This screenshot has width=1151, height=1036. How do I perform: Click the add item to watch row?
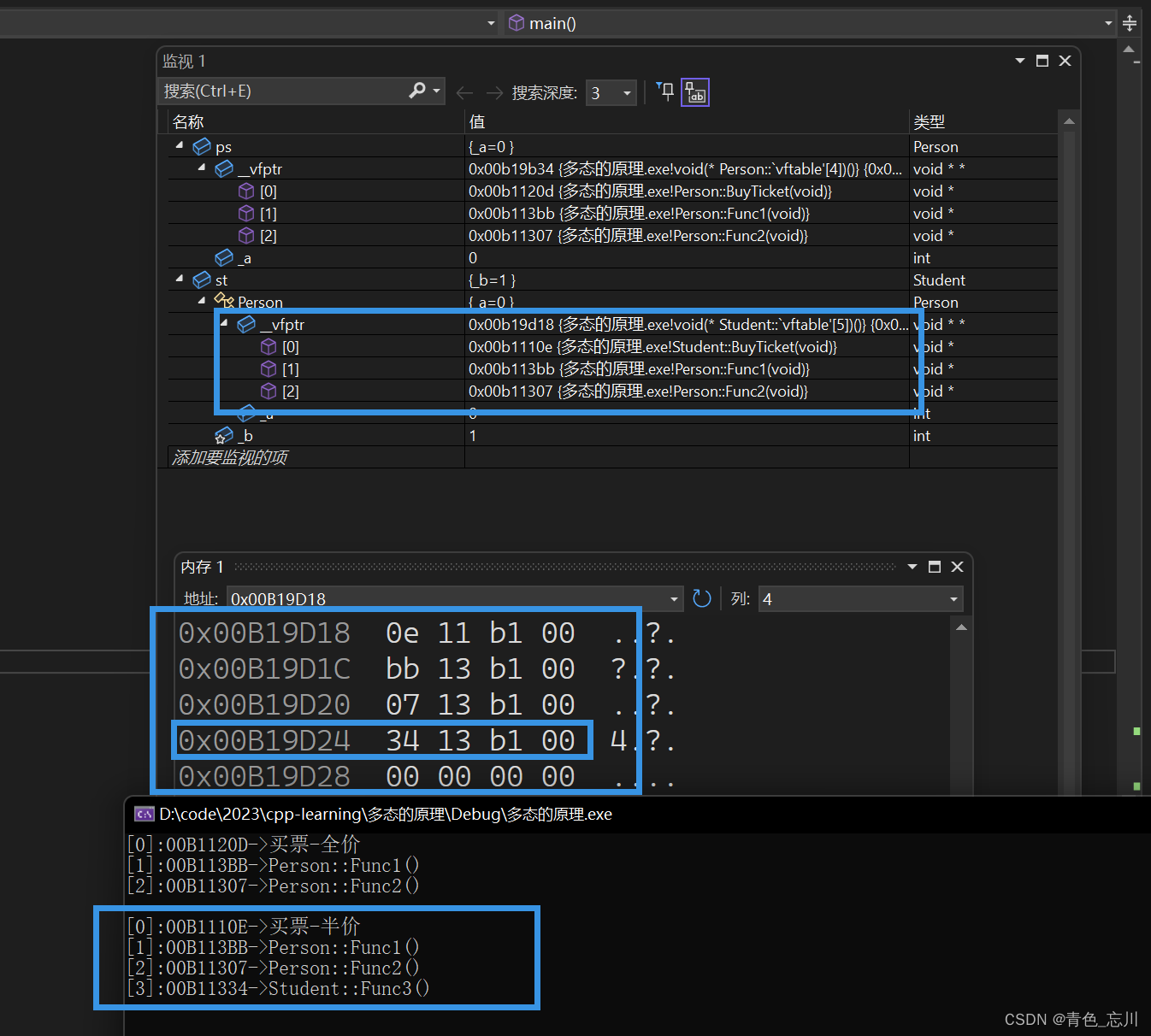612,457
